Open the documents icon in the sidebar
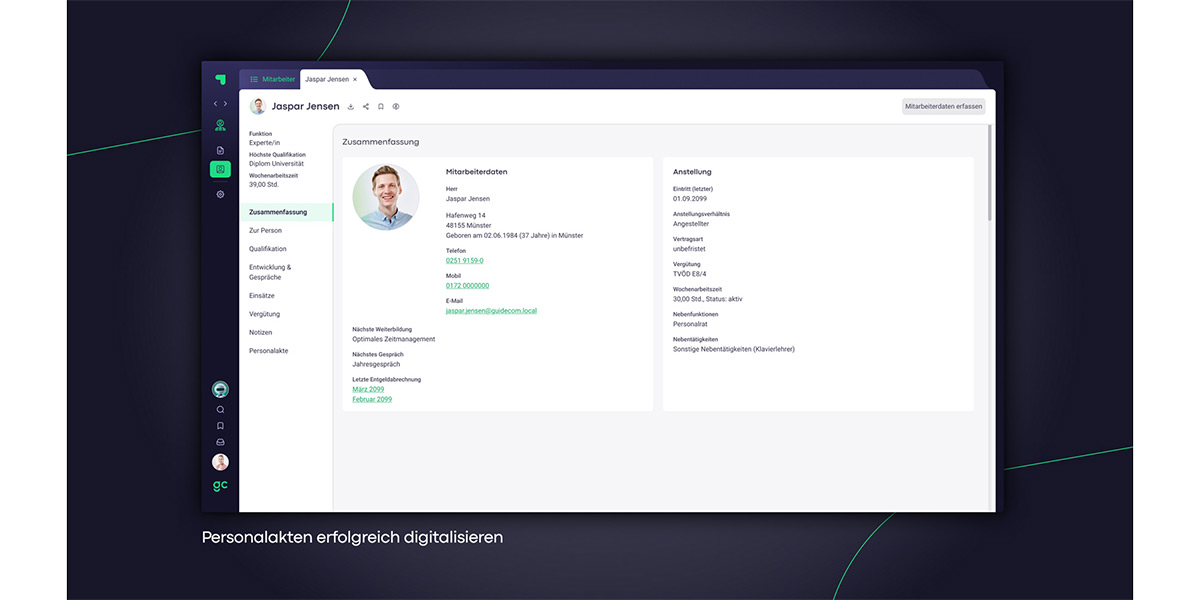Image resolution: width=1200 pixels, height=600 pixels. coord(220,147)
